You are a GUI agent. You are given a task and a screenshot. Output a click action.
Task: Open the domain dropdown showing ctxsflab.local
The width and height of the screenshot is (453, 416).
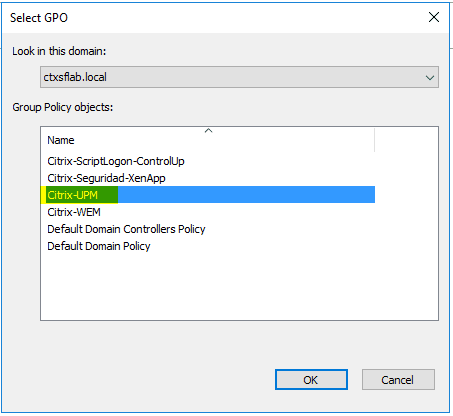(239, 77)
